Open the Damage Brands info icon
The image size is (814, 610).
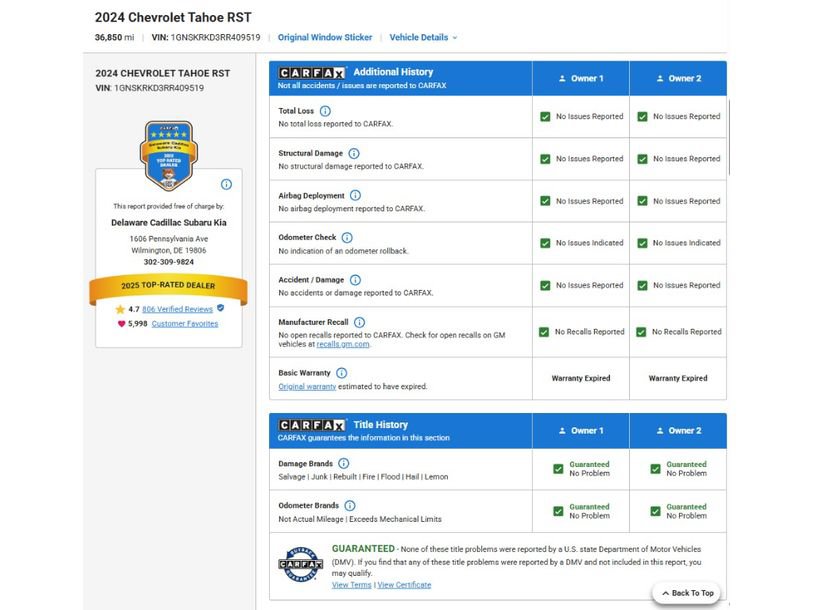(344, 464)
